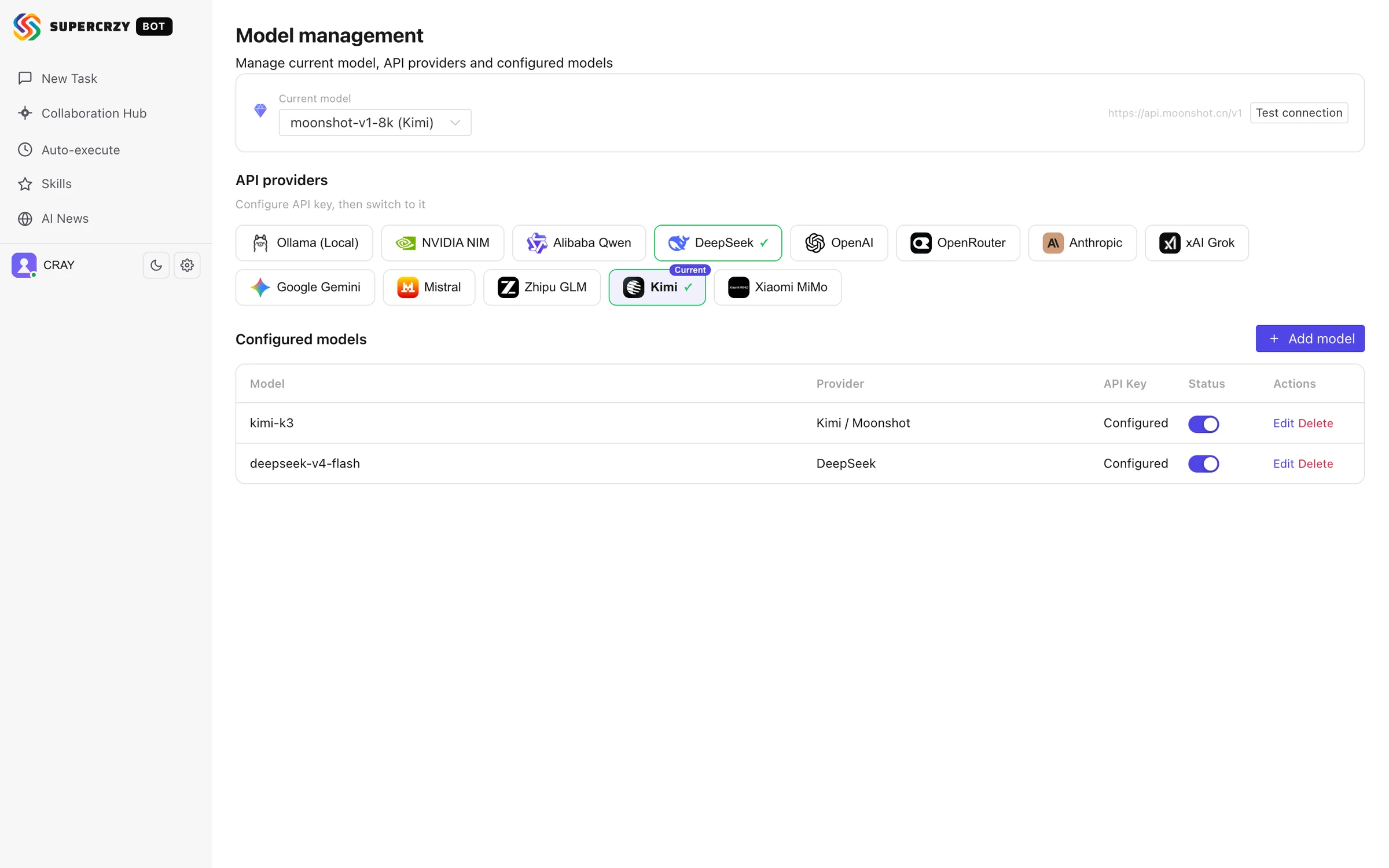This screenshot has height=868, width=1389.
Task: Open AI News menu item
Action: pos(65,219)
